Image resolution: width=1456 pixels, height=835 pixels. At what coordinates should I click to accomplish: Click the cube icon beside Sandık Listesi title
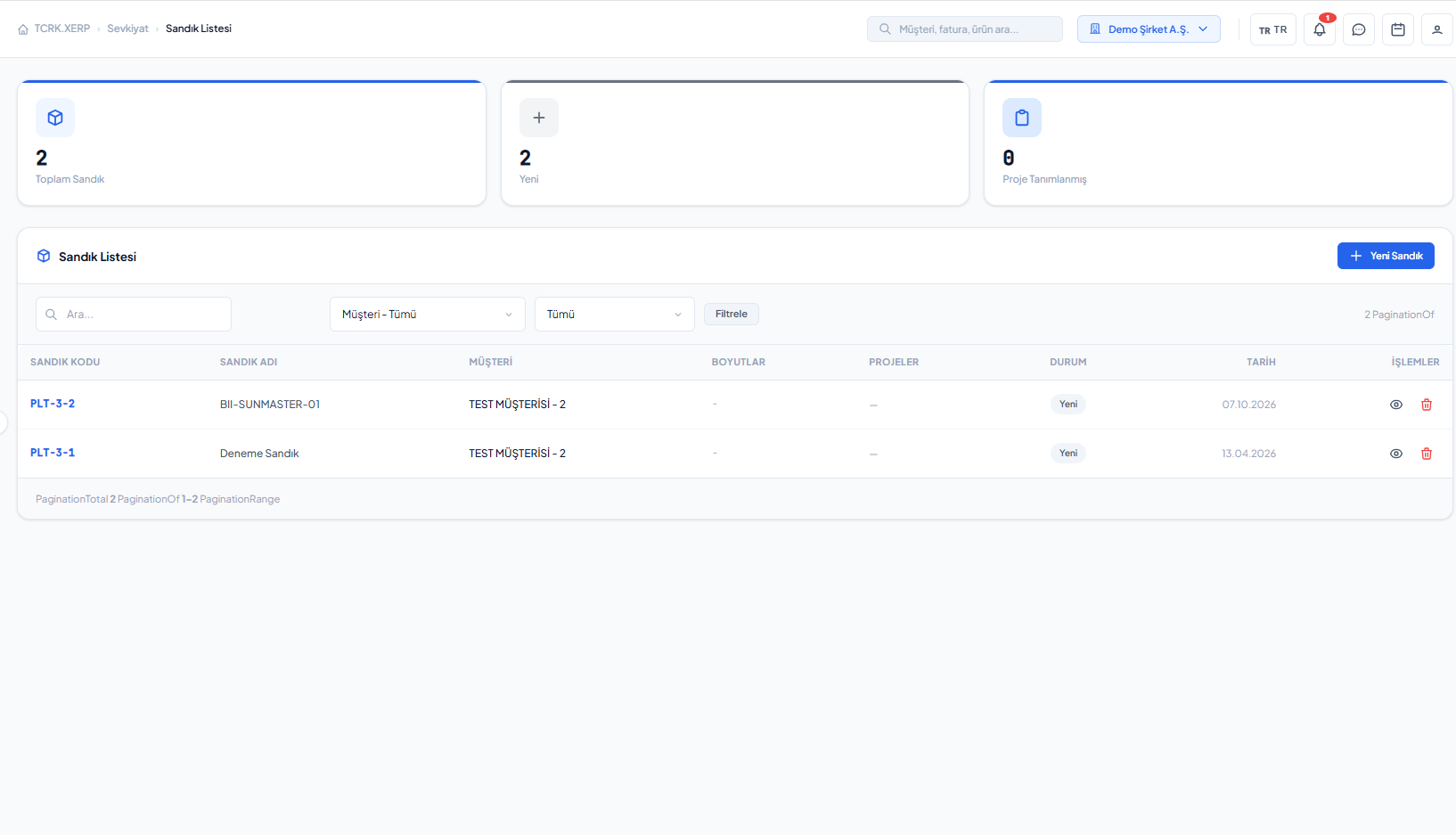tap(44, 256)
